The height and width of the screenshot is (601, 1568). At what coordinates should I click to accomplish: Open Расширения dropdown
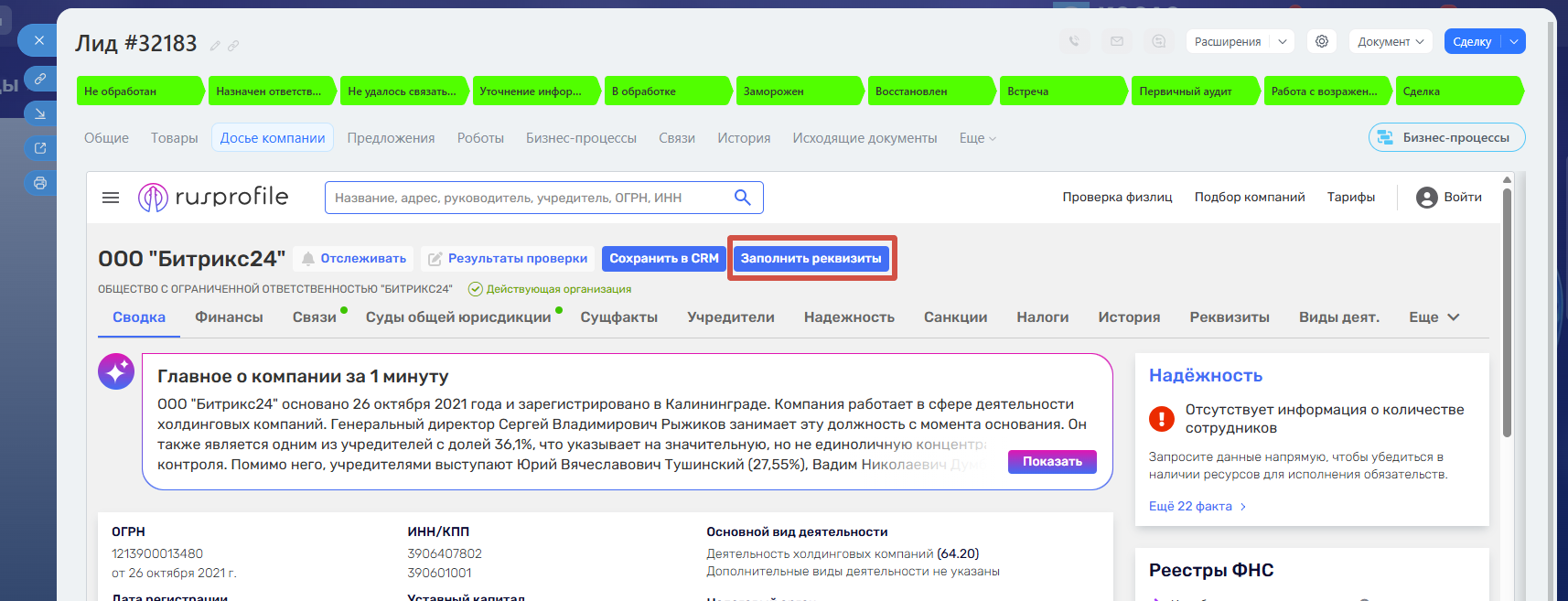coord(1240,41)
